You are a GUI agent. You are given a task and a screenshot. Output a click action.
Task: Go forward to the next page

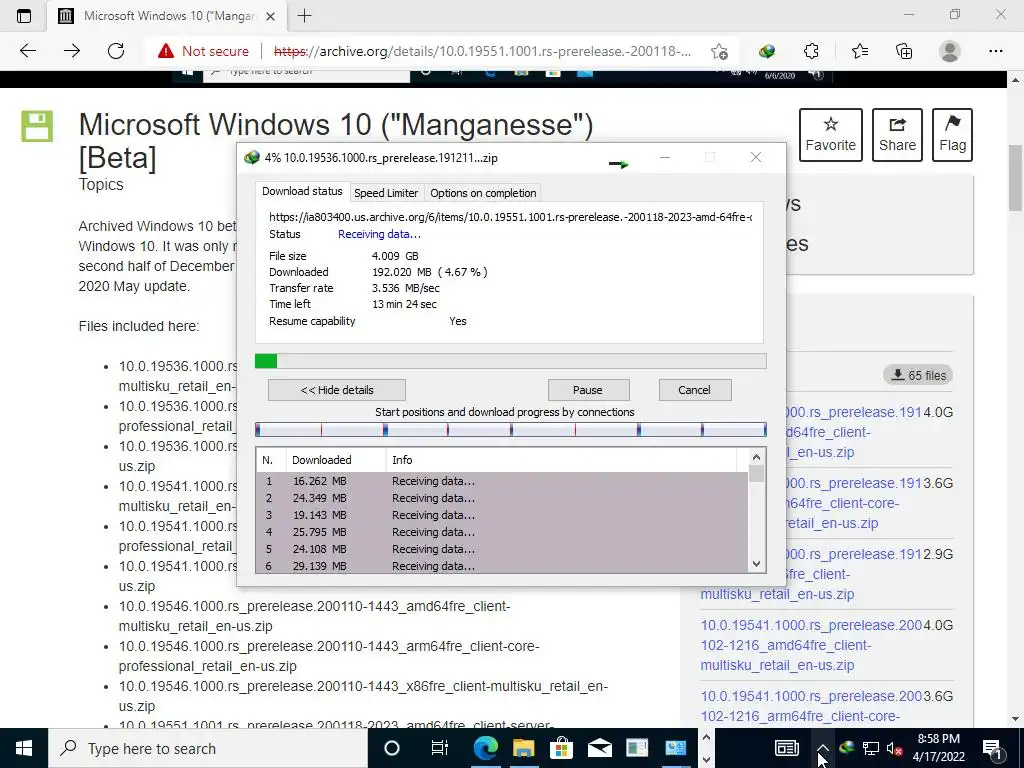(x=72, y=51)
